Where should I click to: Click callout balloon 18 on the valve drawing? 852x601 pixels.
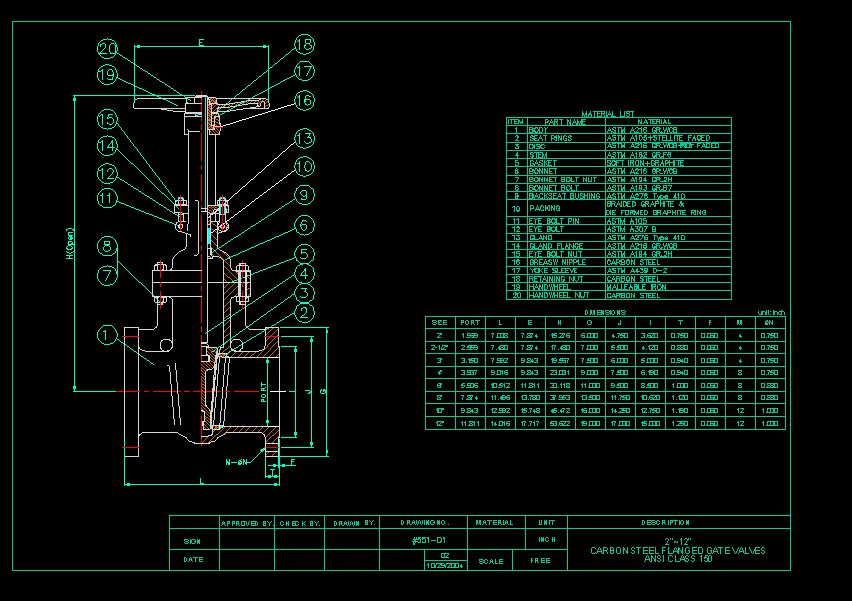[x=304, y=45]
